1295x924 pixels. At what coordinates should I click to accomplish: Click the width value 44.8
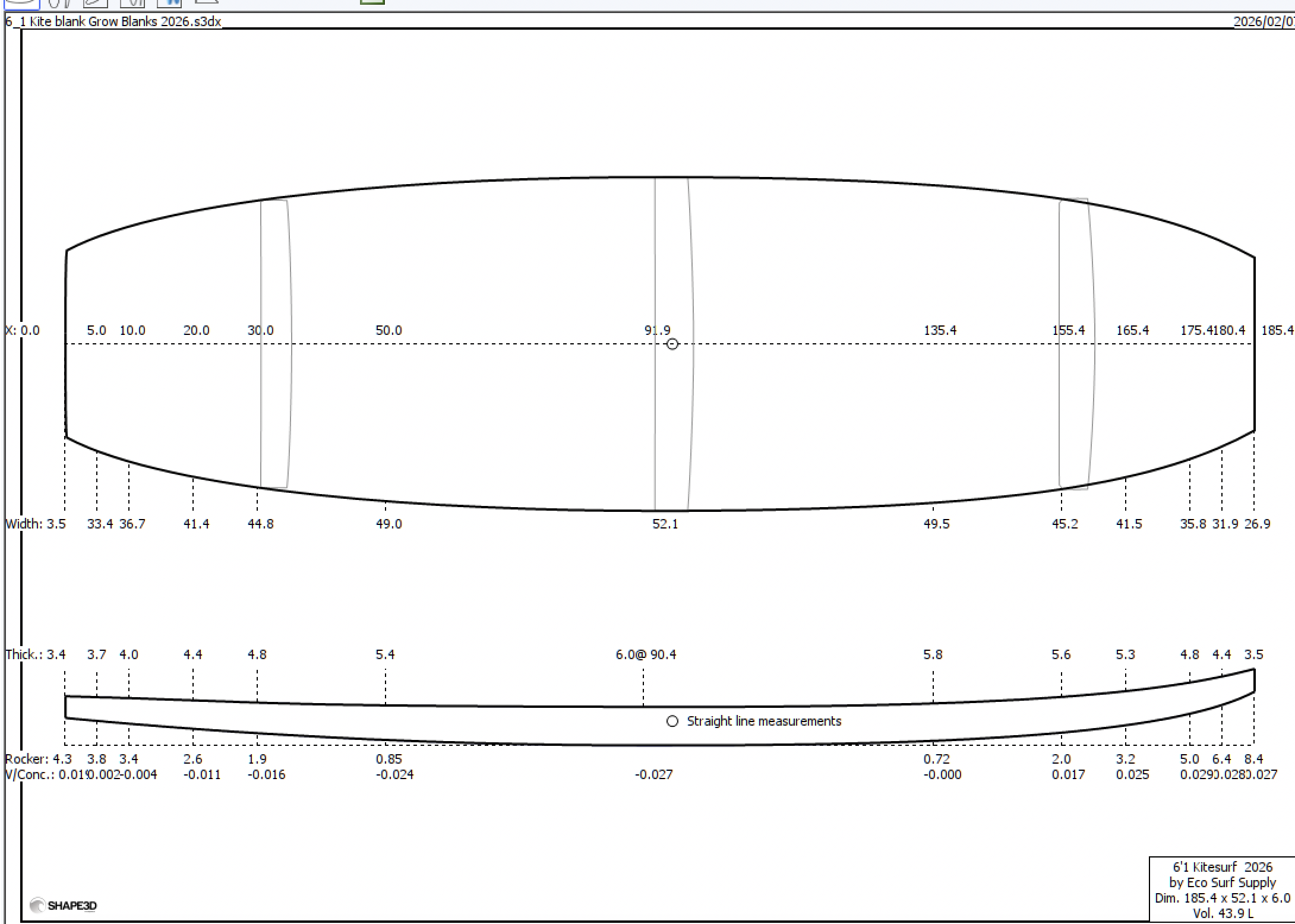pos(260,524)
